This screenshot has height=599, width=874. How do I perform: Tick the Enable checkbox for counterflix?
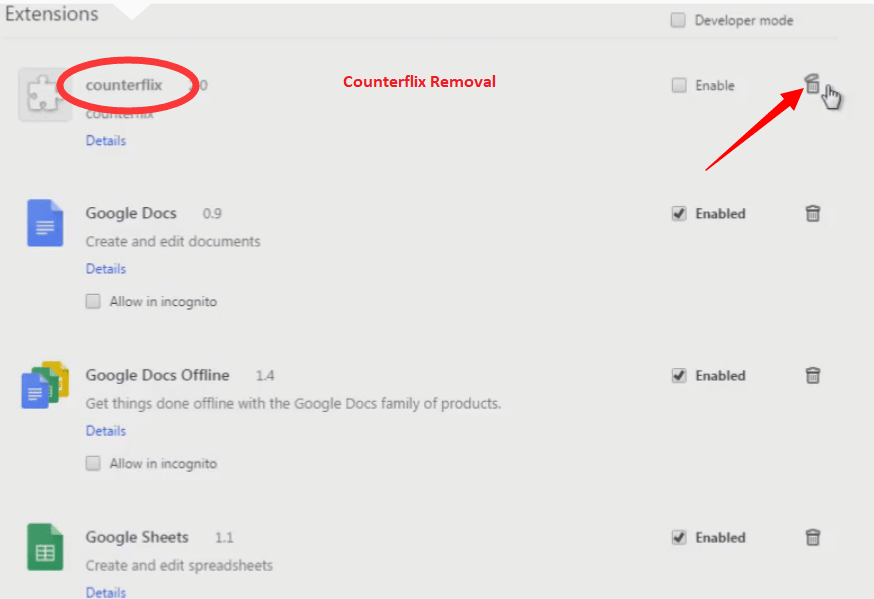(x=679, y=85)
